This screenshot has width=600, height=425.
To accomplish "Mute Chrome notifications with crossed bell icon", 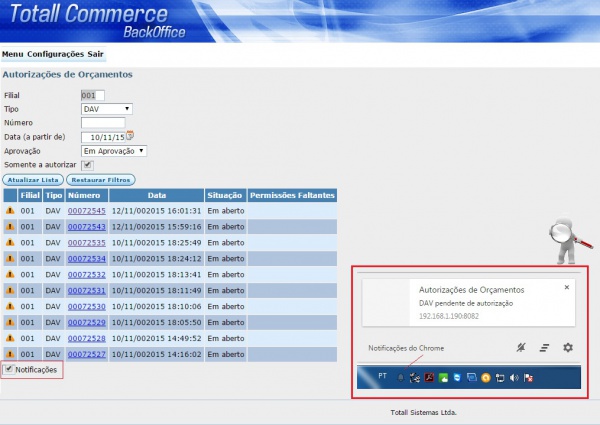I will (x=519, y=347).
